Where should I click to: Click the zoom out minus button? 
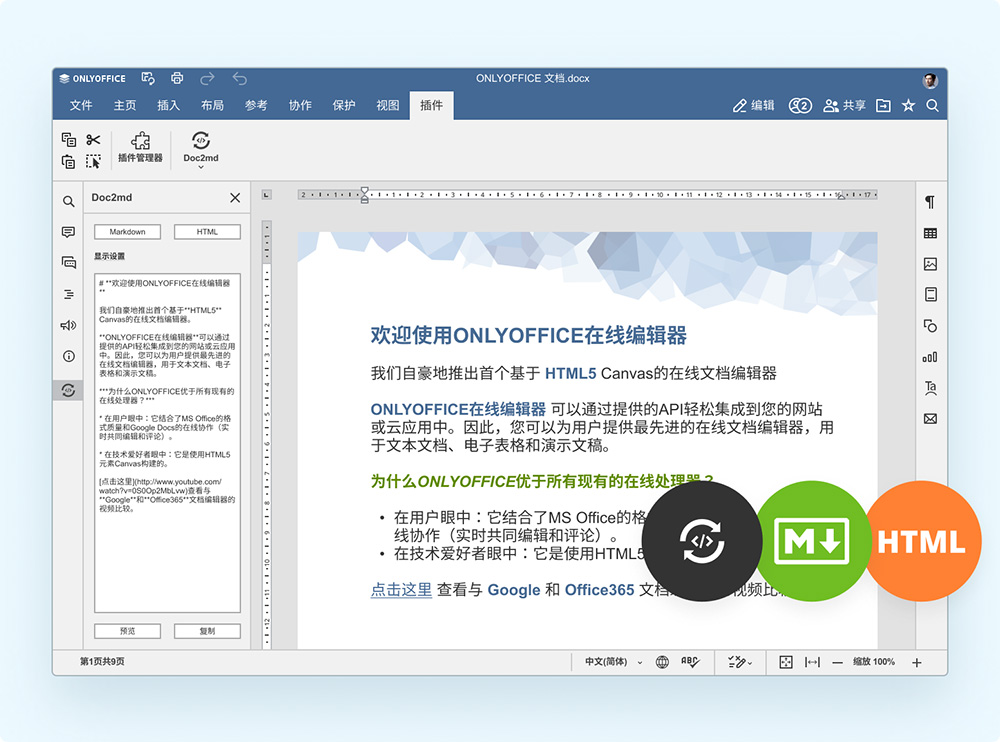[837, 663]
